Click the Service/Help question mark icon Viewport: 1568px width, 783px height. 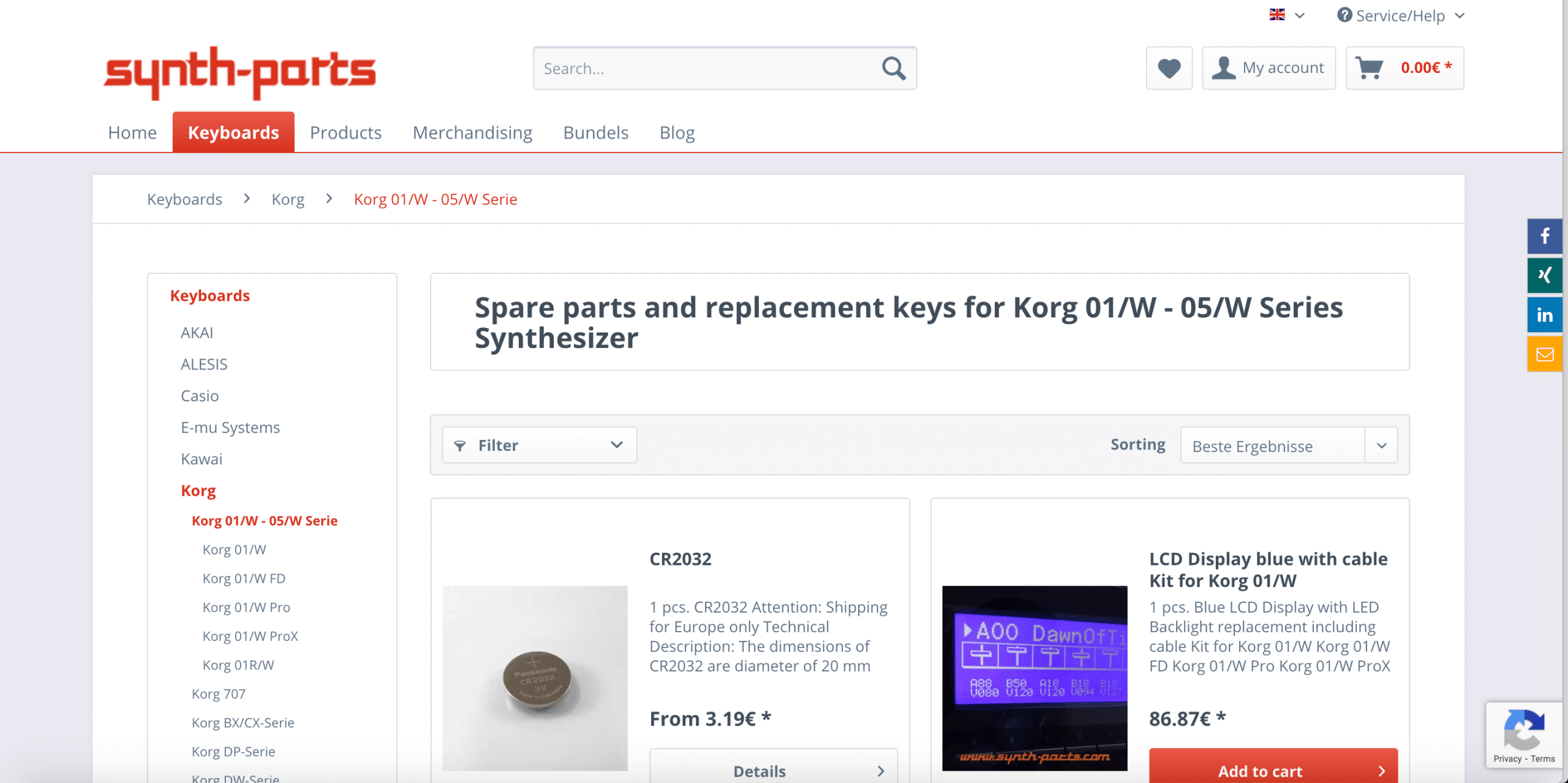point(1344,15)
